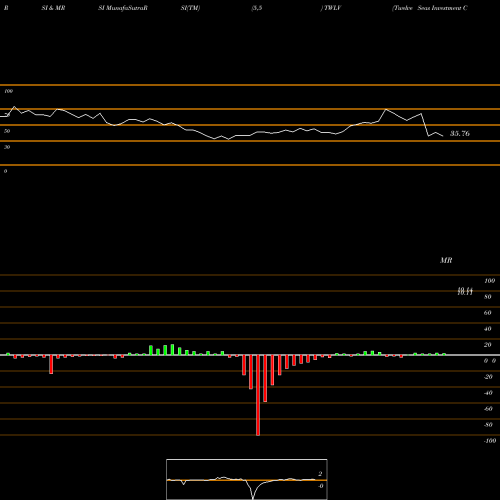The width and height of the screenshot is (500, 500).
Task: Click the tallest red histogram bar
Action: pyautogui.click(x=258, y=395)
